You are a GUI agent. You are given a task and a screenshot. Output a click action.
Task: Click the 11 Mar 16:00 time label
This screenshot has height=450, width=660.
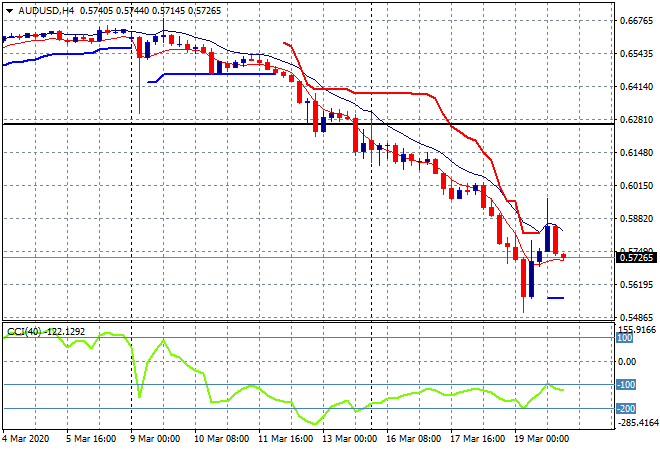click(x=285, y=439)
